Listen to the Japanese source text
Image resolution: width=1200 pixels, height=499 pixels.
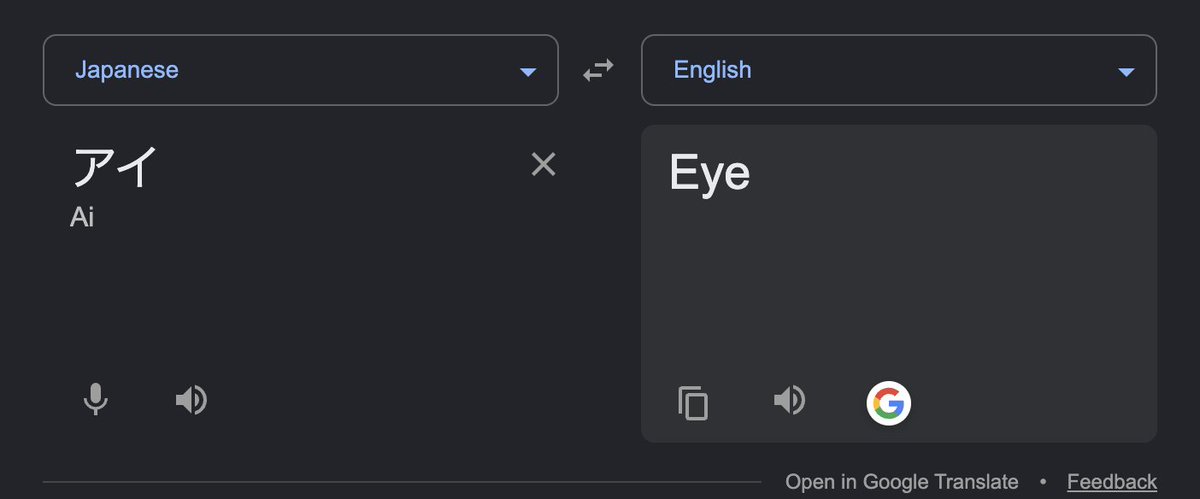pos(191,401)
